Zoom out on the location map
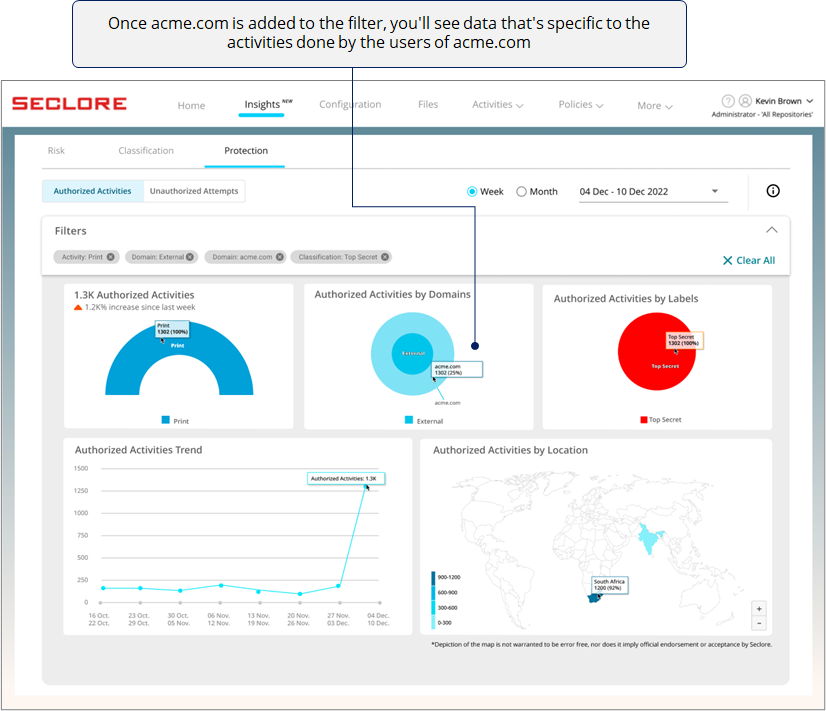 [759, 623]
